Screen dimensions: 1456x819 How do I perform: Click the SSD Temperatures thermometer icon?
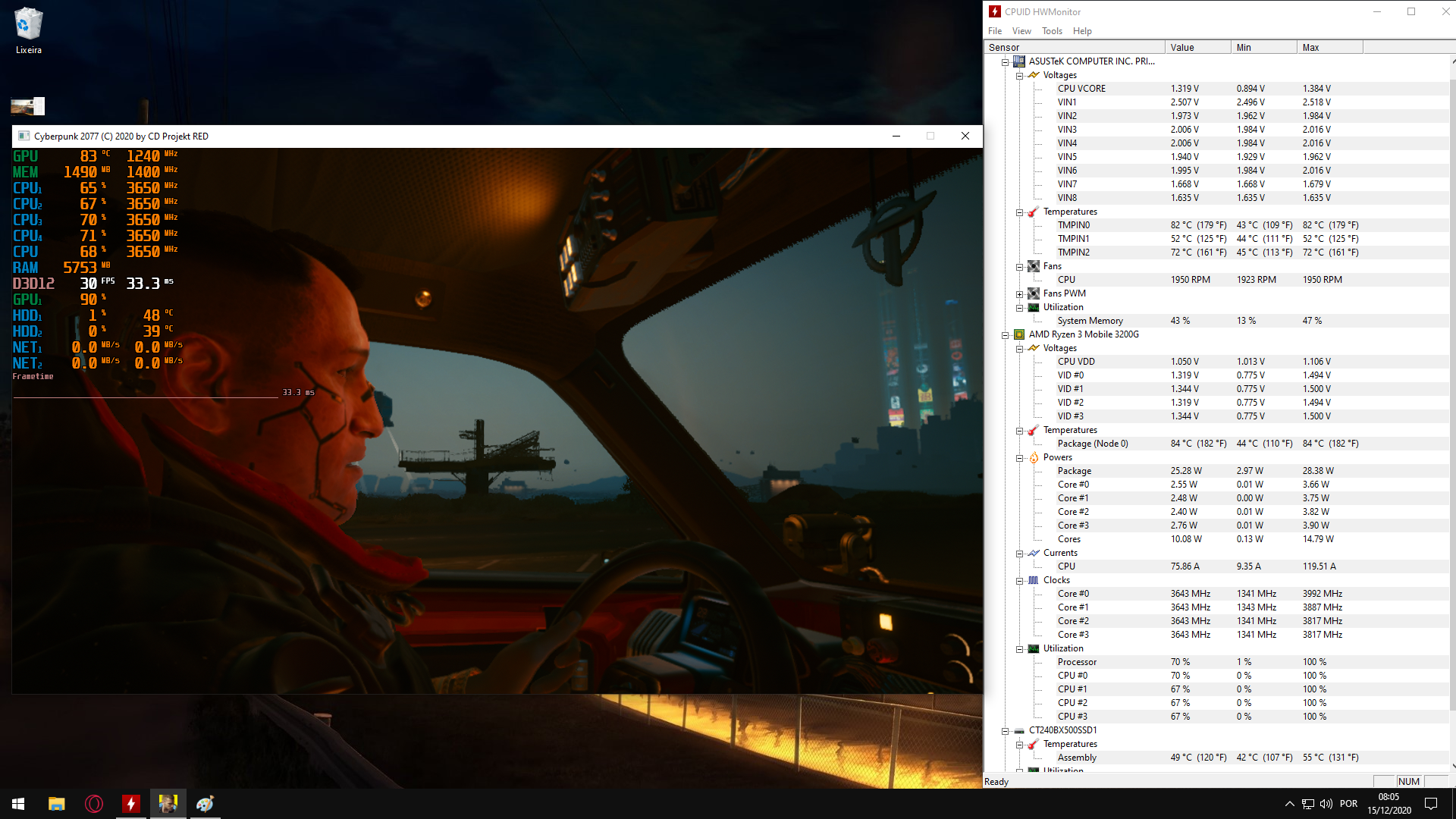coord(1033,744)
